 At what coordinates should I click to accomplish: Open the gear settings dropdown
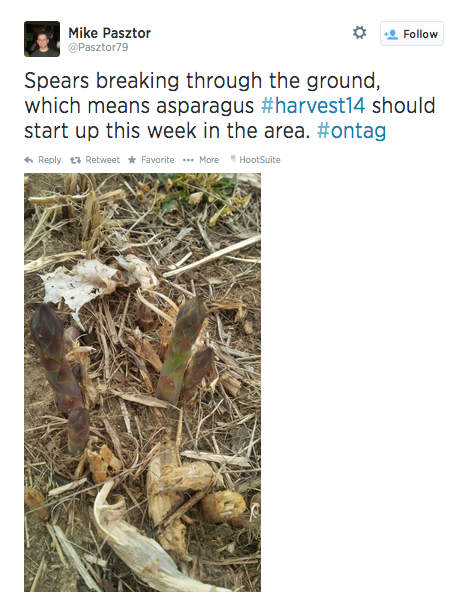point(359,33)
